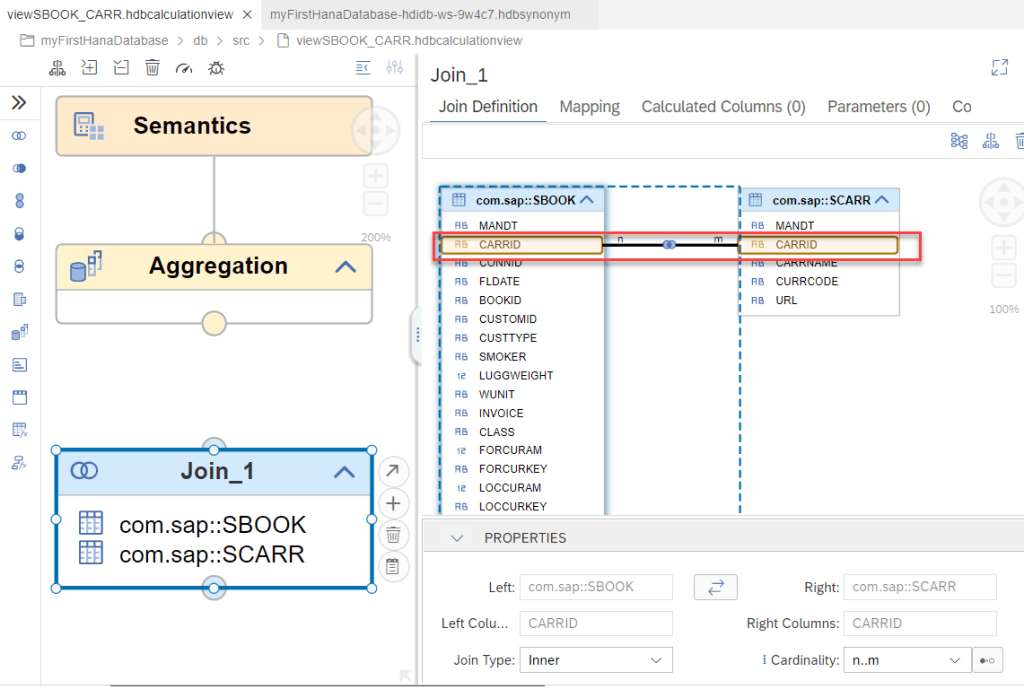Viewport: 1024px width, 689px height.
Task: Maximize the Join_1 details panel
Action: (x=998, y=67)
